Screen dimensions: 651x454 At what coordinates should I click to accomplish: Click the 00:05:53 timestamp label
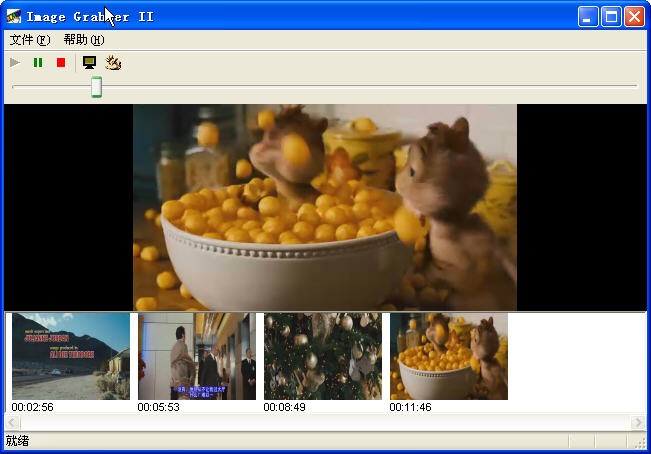click(x=159, y=407)
